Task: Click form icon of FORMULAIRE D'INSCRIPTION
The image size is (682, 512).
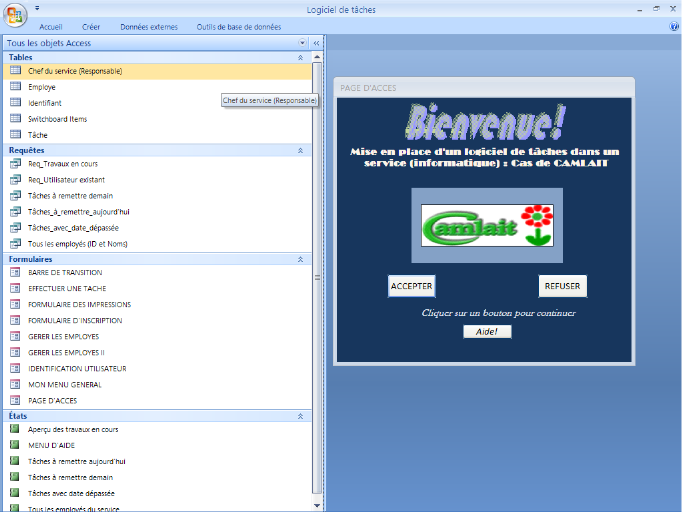Action: pyautogui.click(x=15, y=320)
